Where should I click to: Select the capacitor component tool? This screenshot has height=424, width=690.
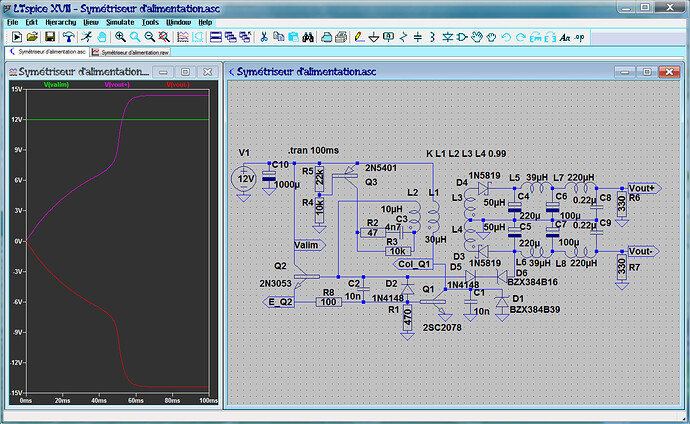pos(417,37)
